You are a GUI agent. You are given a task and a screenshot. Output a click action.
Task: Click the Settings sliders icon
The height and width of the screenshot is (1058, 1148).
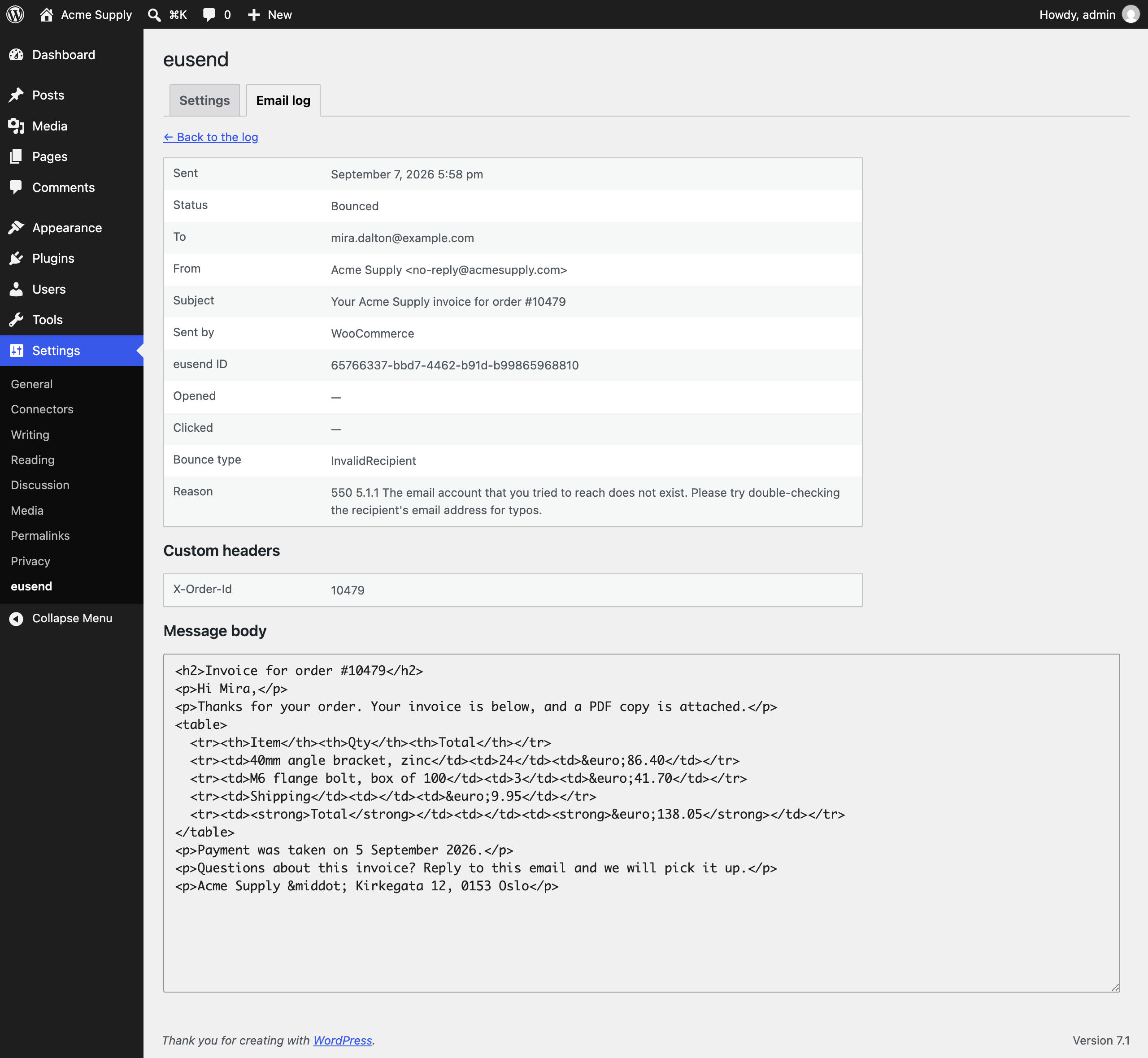(16, 351)
